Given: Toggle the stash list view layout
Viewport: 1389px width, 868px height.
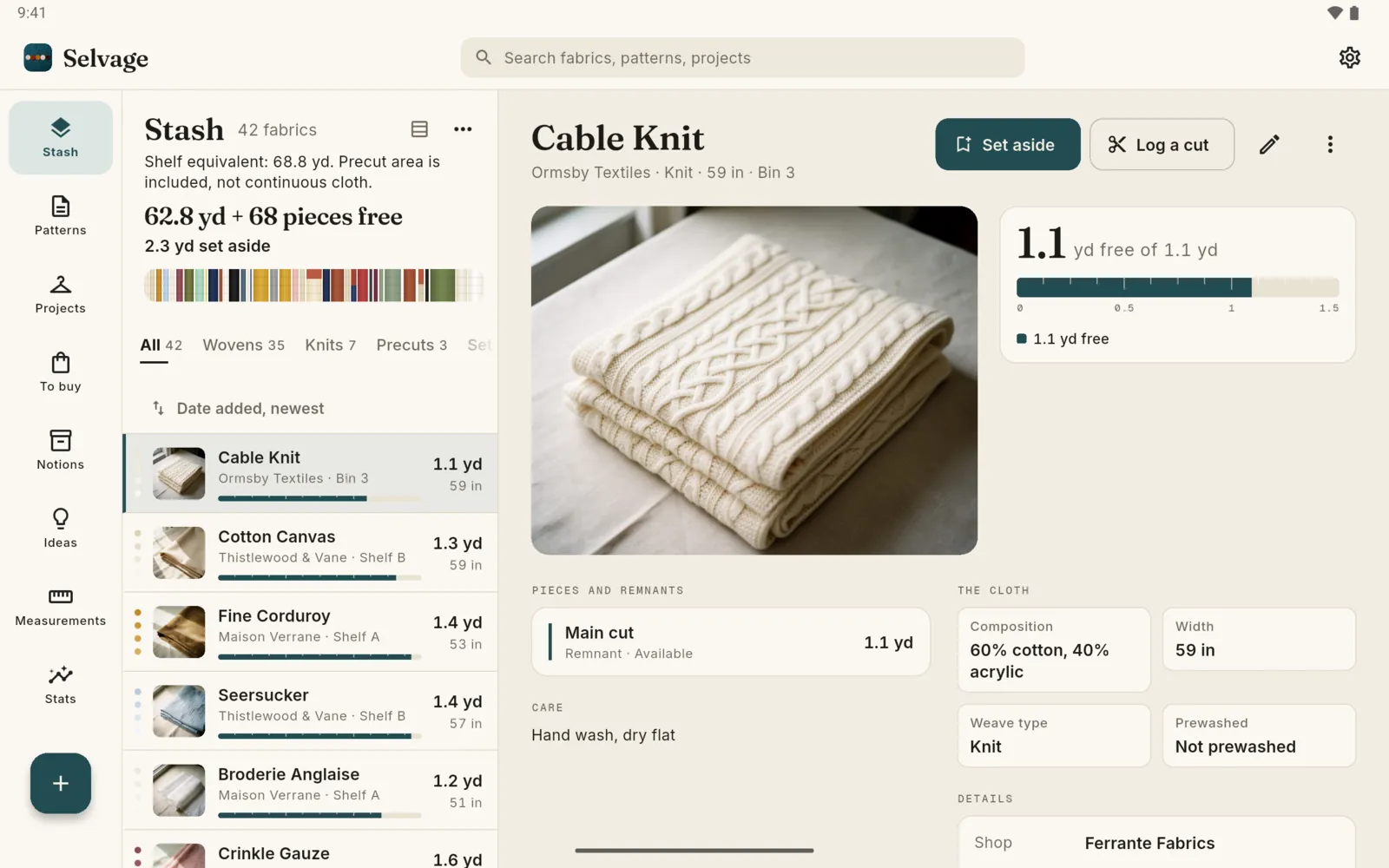Looking at the screenshot, I should pyautogui.click(x=419, y=129).
